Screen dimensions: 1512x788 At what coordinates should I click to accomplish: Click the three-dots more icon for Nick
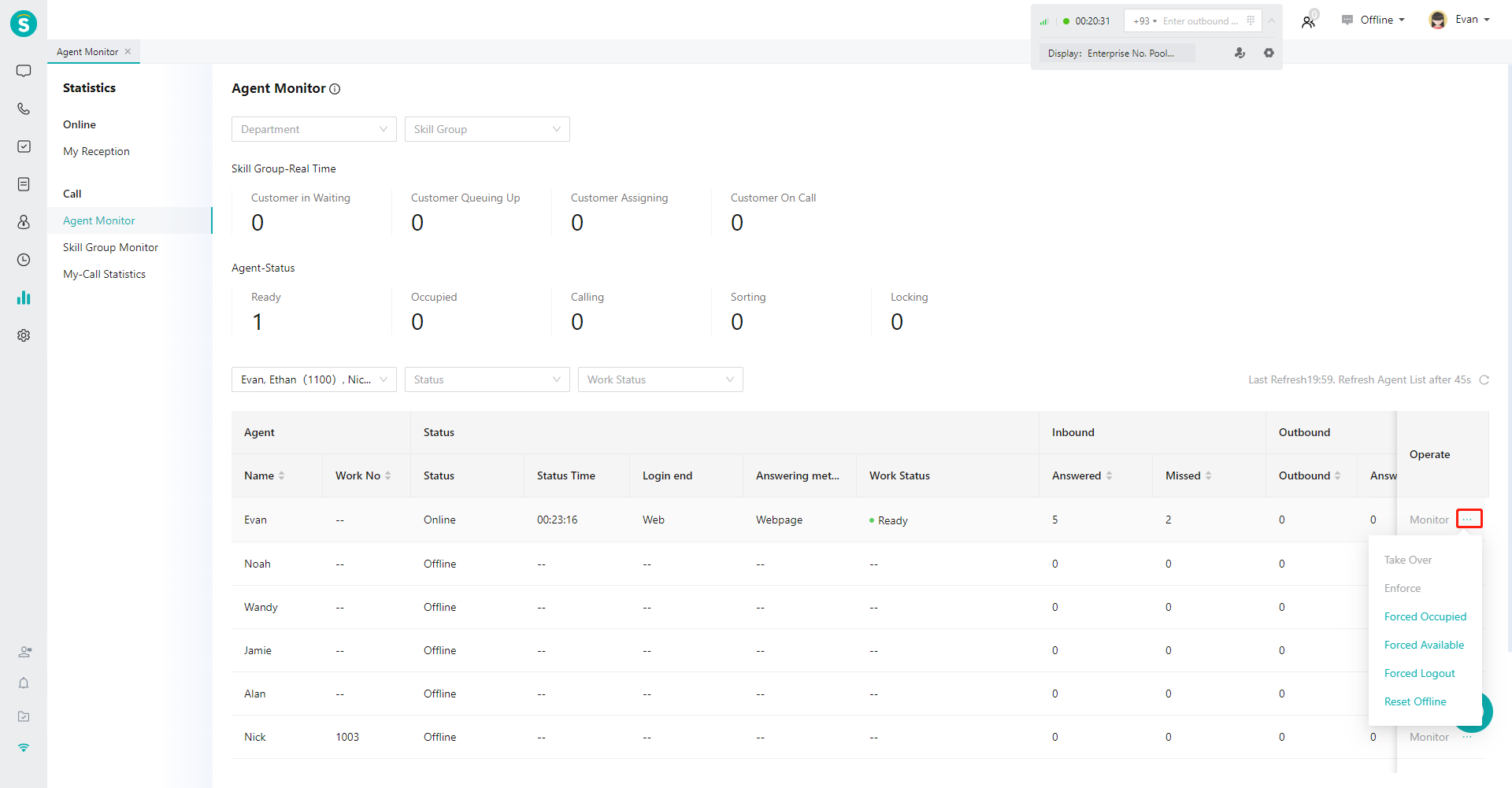pos(1467,737)
